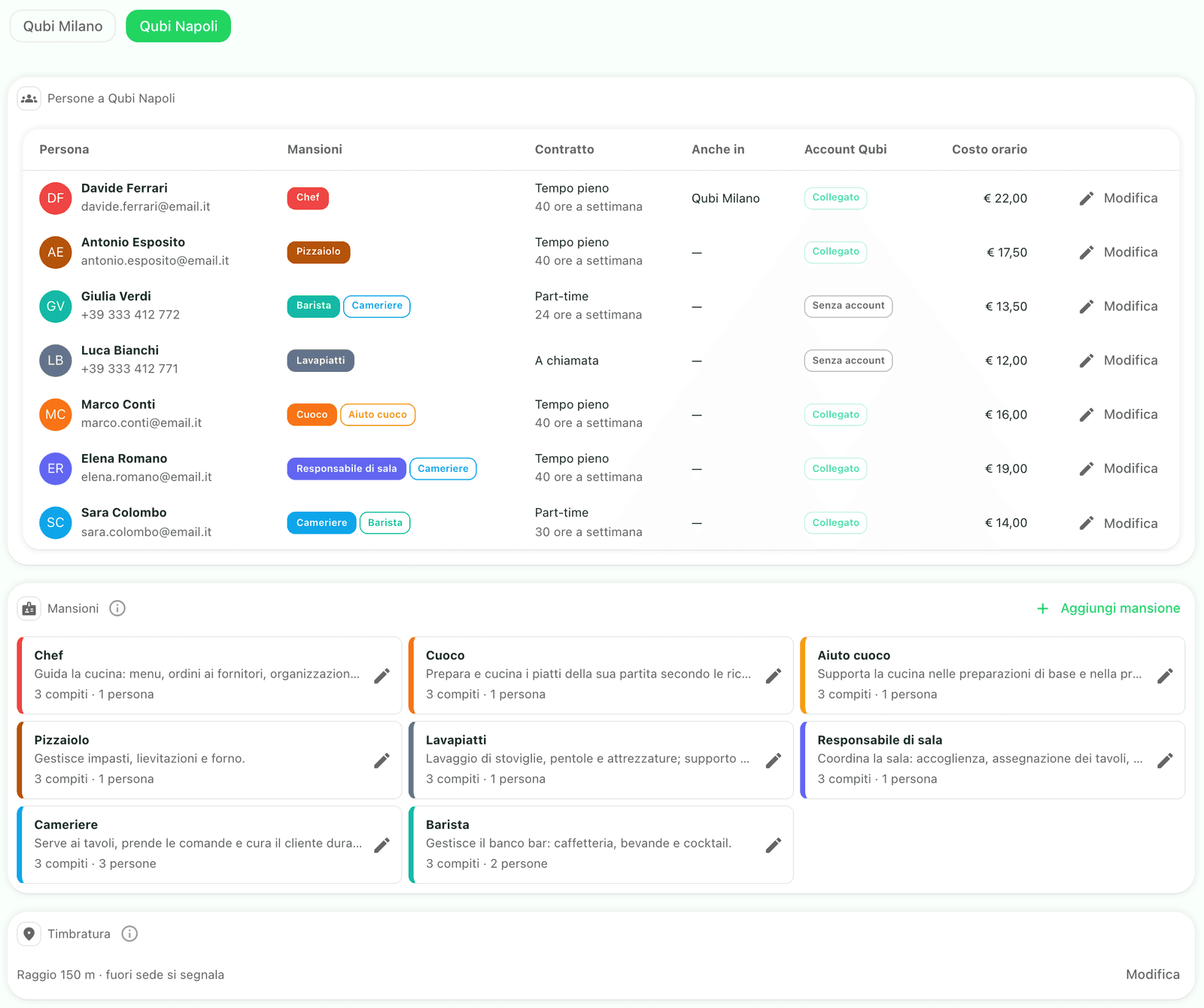This screenshot has height=1008, width=1204.
Task: Edit Davide Ferrari via pencil icon
Action: pyautogui.click(x=1086, y=199)
